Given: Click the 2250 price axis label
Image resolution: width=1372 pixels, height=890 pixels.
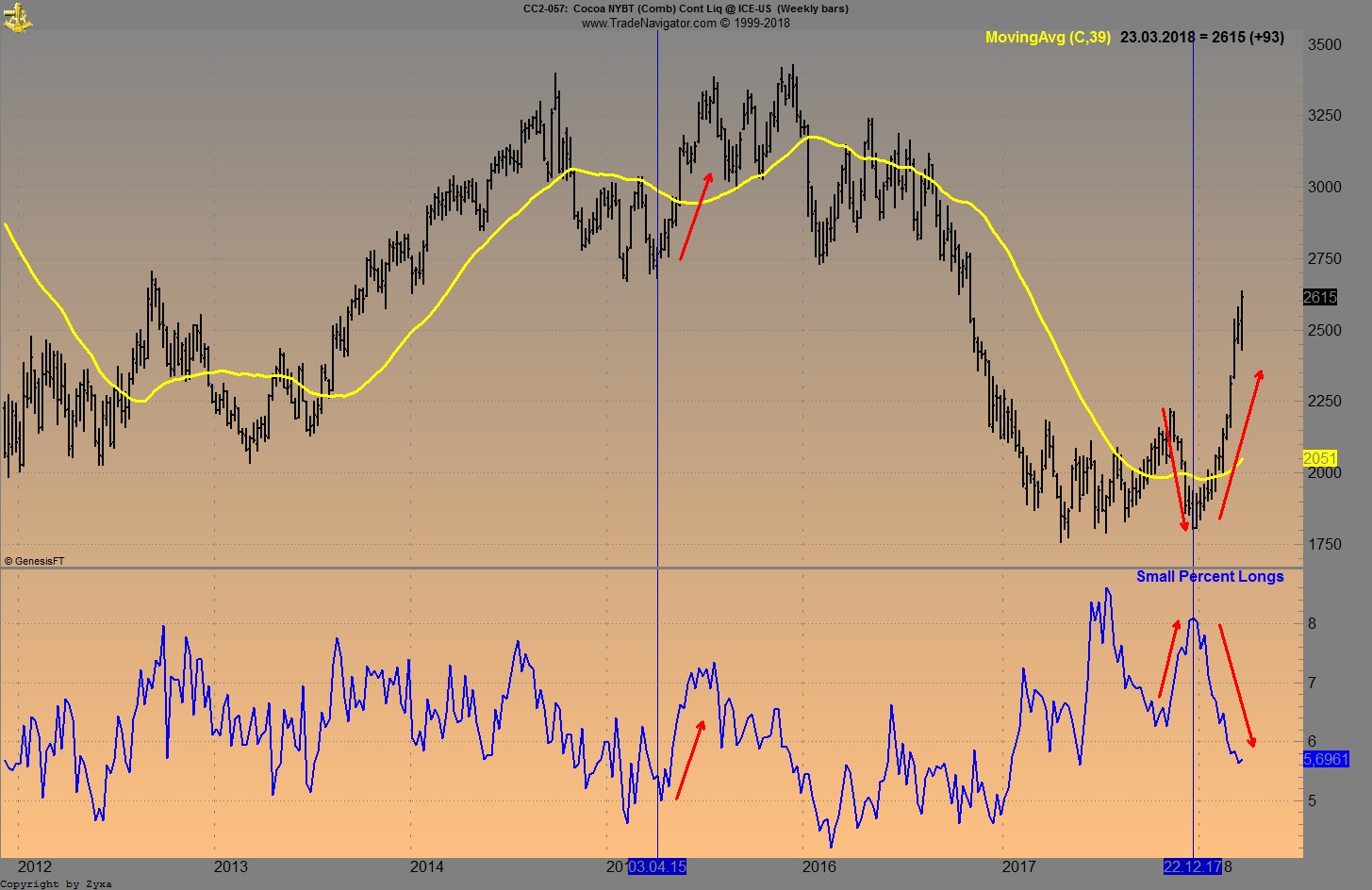Looking at the screenshot, I should tap(1324, 402).
